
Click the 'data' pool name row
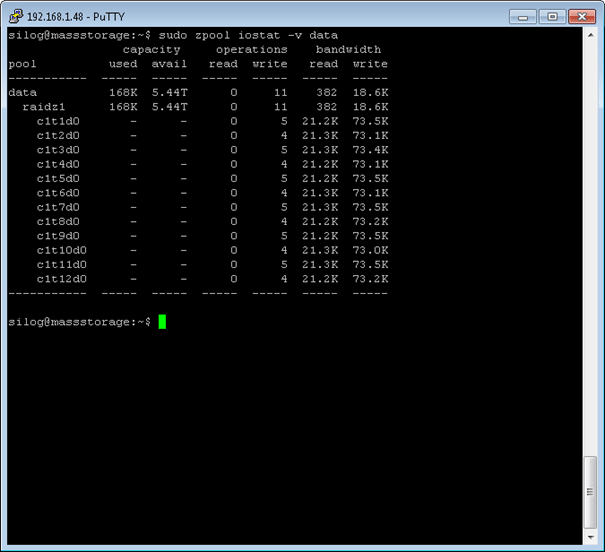coord(22,93)
